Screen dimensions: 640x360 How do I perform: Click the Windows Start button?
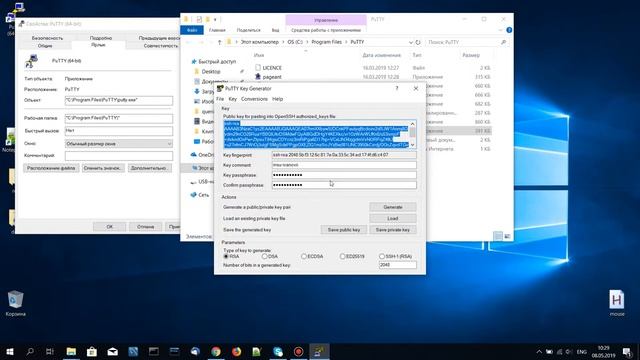coord(10,351)
